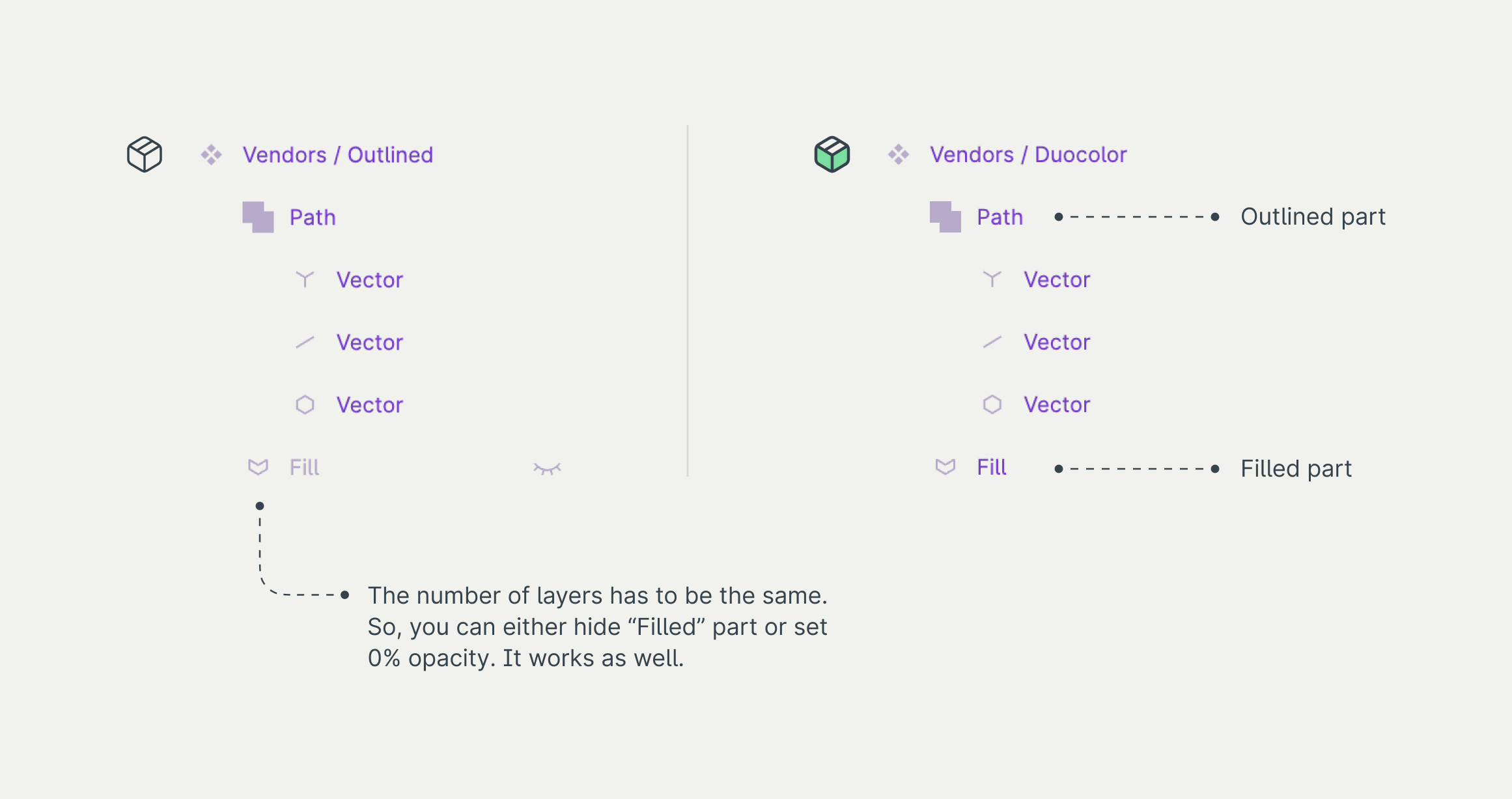Click the green duocolor box icon preview
The image size is (1512, 799).
(x=832, y=154)
